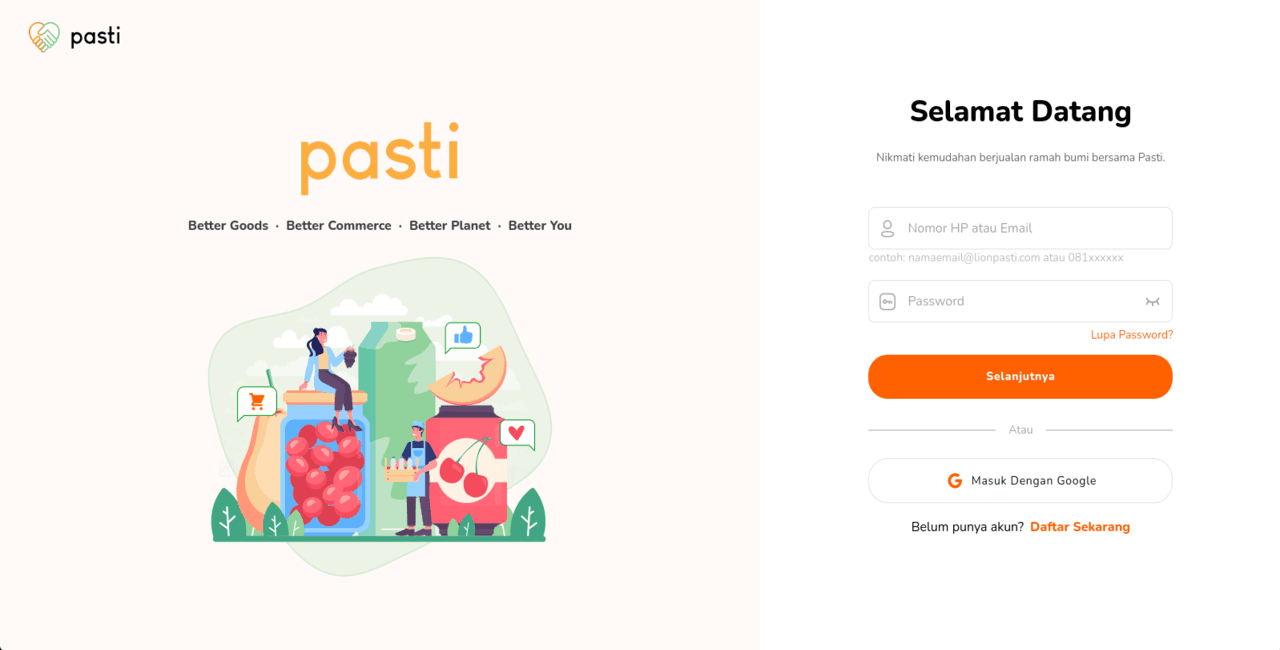Click the Pasti handshake logo icon
This screenshot has height=650, width=1280.
42,36
